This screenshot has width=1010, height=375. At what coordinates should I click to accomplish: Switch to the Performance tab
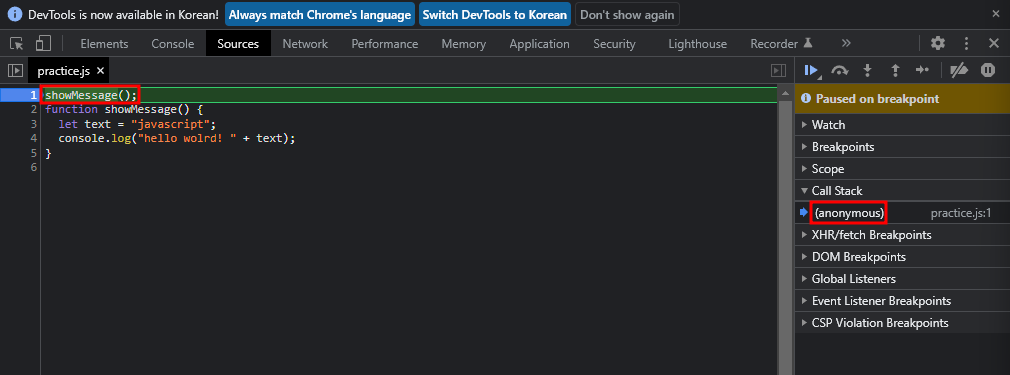click(385, 44)
